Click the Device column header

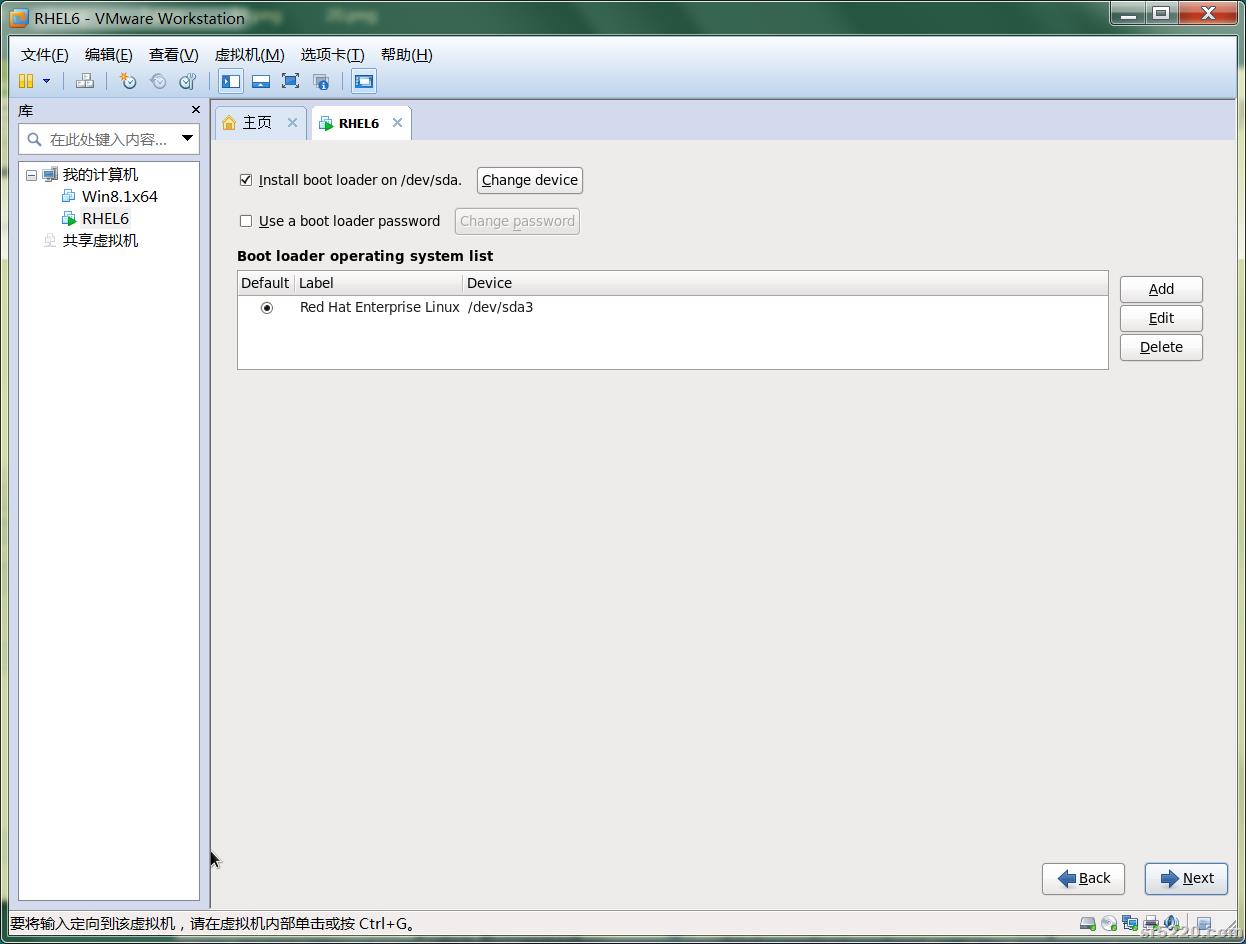tap(785, 283)
